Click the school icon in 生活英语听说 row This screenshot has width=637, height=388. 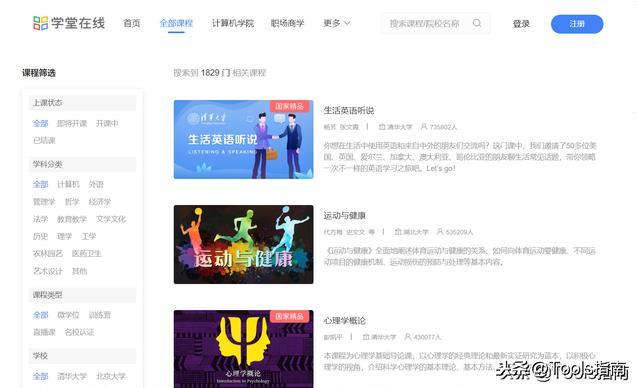click(x=381, y=127)
